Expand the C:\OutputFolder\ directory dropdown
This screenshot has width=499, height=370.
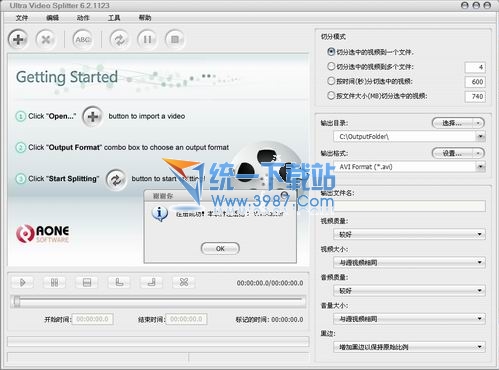pyautogui.click(x=480, y=136)
